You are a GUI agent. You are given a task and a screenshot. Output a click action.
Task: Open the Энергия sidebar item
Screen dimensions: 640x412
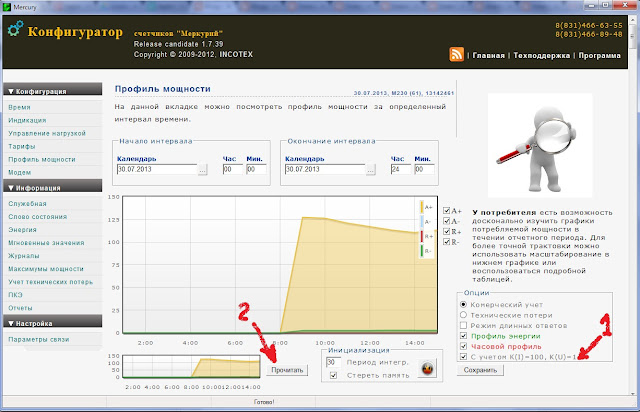coord(22,230)
